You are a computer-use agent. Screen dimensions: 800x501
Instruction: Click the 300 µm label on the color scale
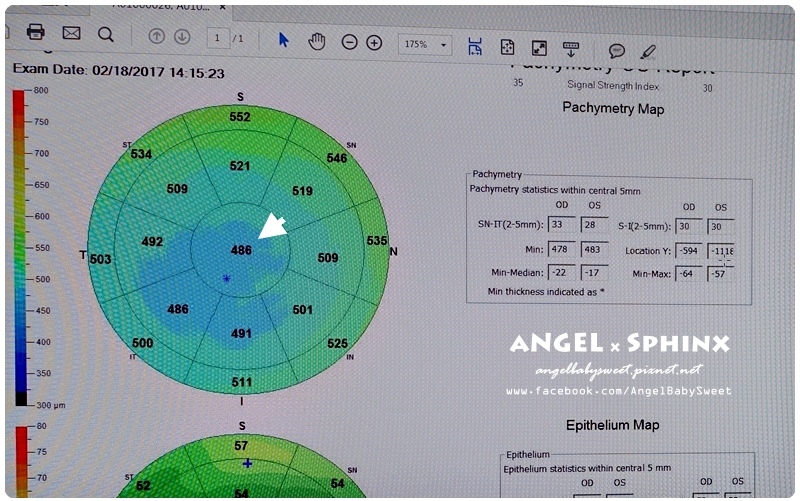tap(50, 405)
